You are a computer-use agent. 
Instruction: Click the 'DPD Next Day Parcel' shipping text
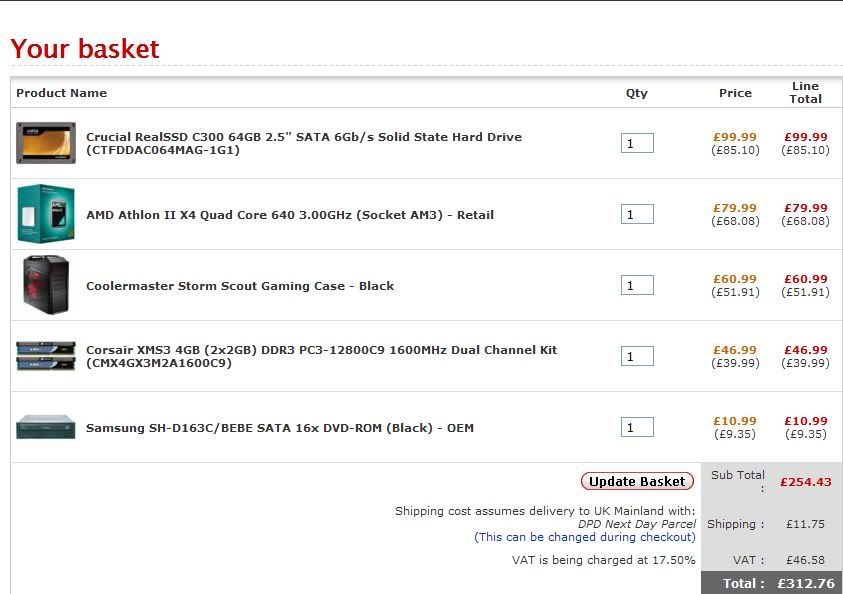pyautogui.click(x=637, y=524)
